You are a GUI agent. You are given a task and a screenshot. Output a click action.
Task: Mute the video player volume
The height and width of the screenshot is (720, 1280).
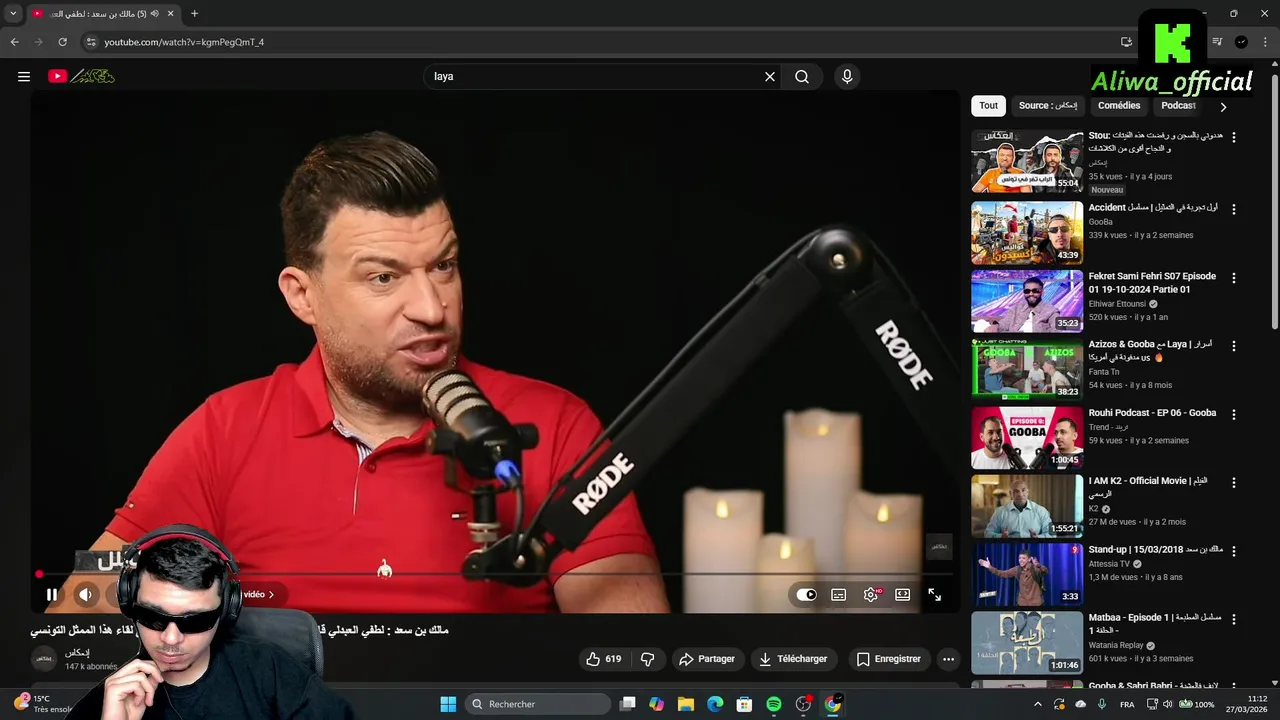click(x=86, y=594)
